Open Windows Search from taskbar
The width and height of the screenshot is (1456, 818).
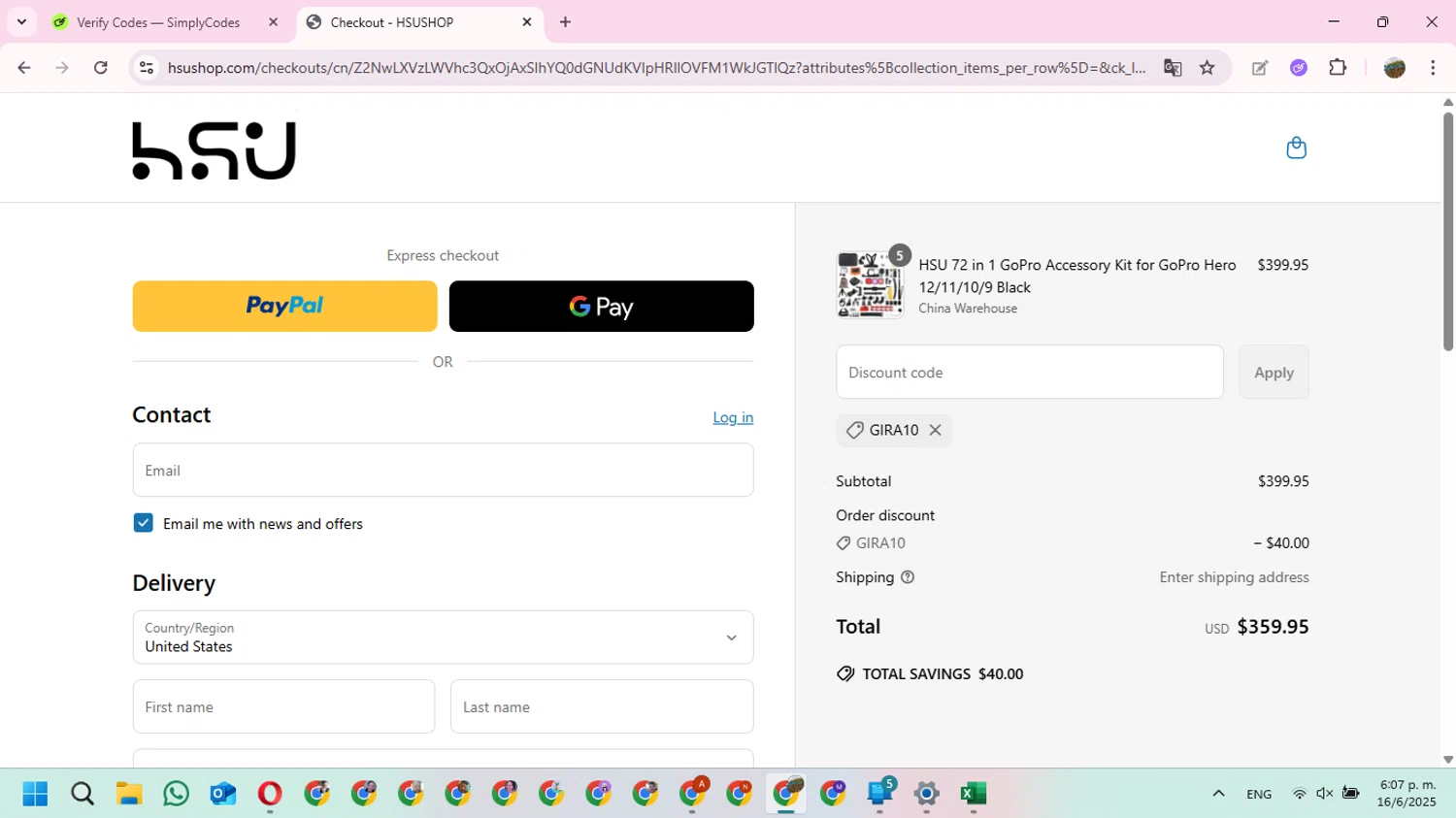[x=83, y=794]
